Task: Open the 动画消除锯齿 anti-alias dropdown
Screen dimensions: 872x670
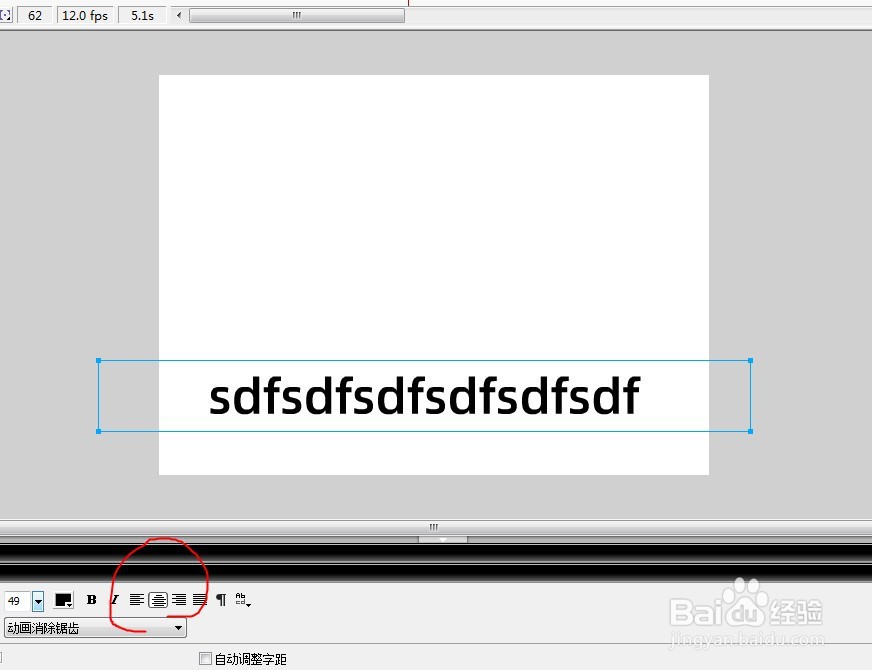Action: (x=176, y=627)
